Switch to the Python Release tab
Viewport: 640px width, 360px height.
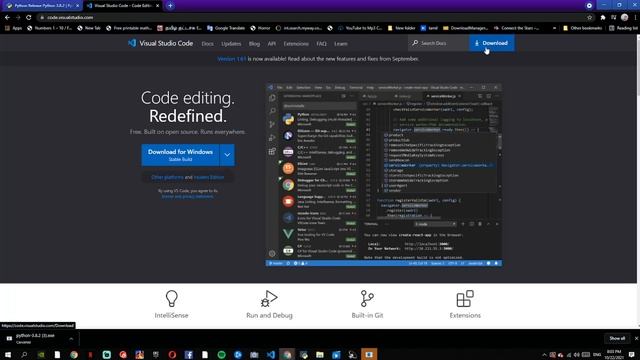[x=42, y=6]
